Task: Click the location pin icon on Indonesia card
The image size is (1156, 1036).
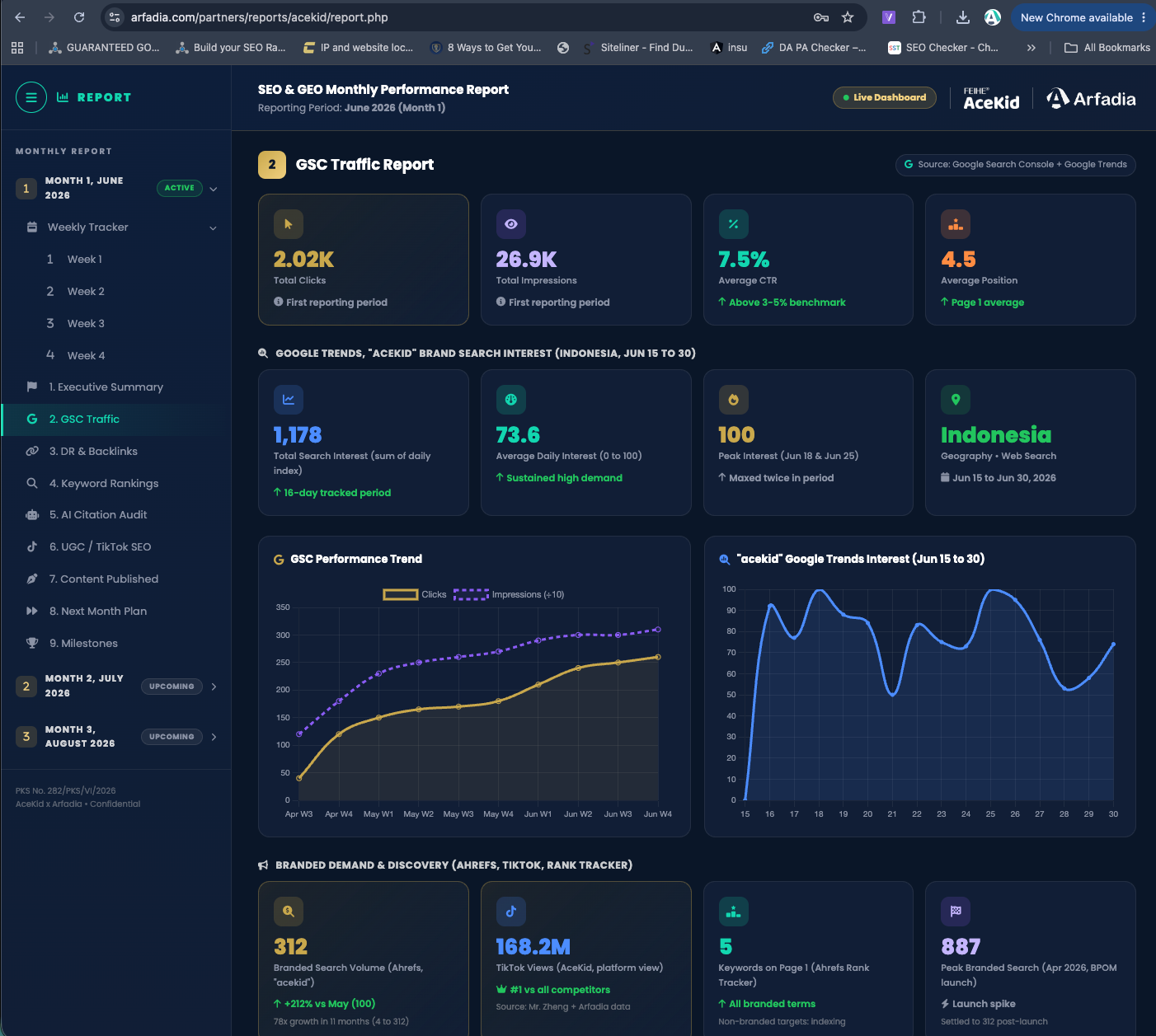Action: pyautogui.click(x=956, y=400)
